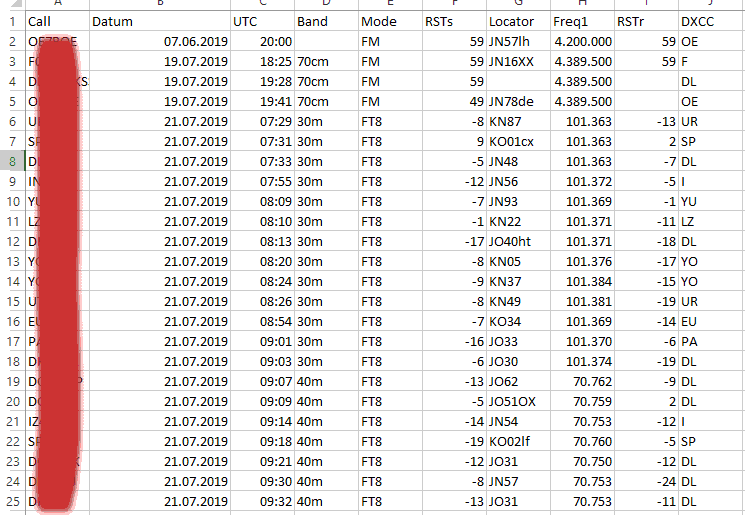Click cell with locator JN57lh
The width and height of the screenshot is (745, 515).
click(x=518, y=42)
